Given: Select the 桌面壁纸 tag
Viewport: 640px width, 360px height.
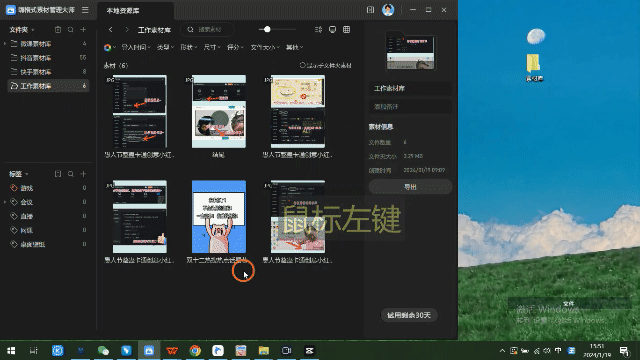Looking at the screenshot, I should click(x=48, y=244).
